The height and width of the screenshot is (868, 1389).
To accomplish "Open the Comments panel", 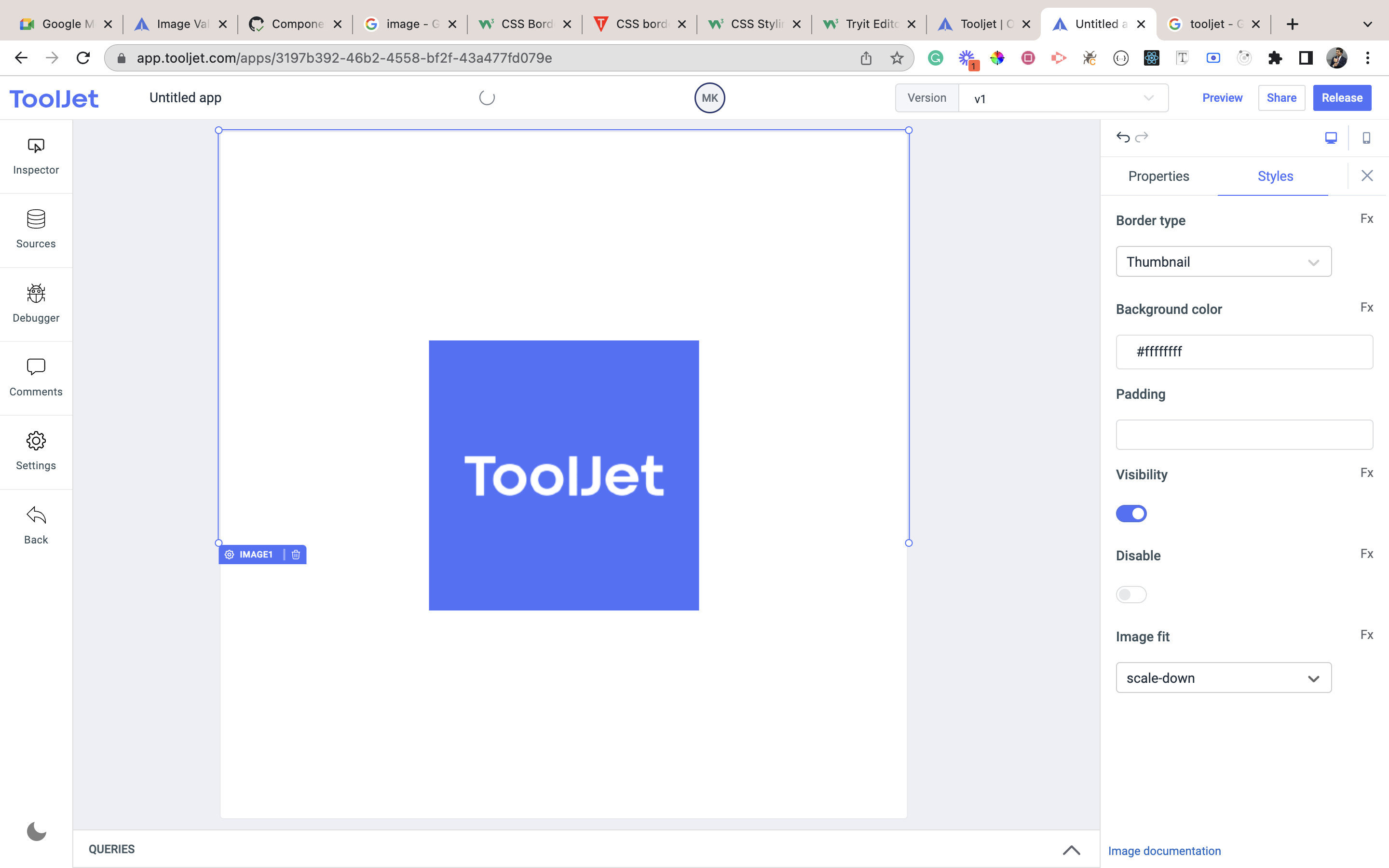I will (36, 377).
